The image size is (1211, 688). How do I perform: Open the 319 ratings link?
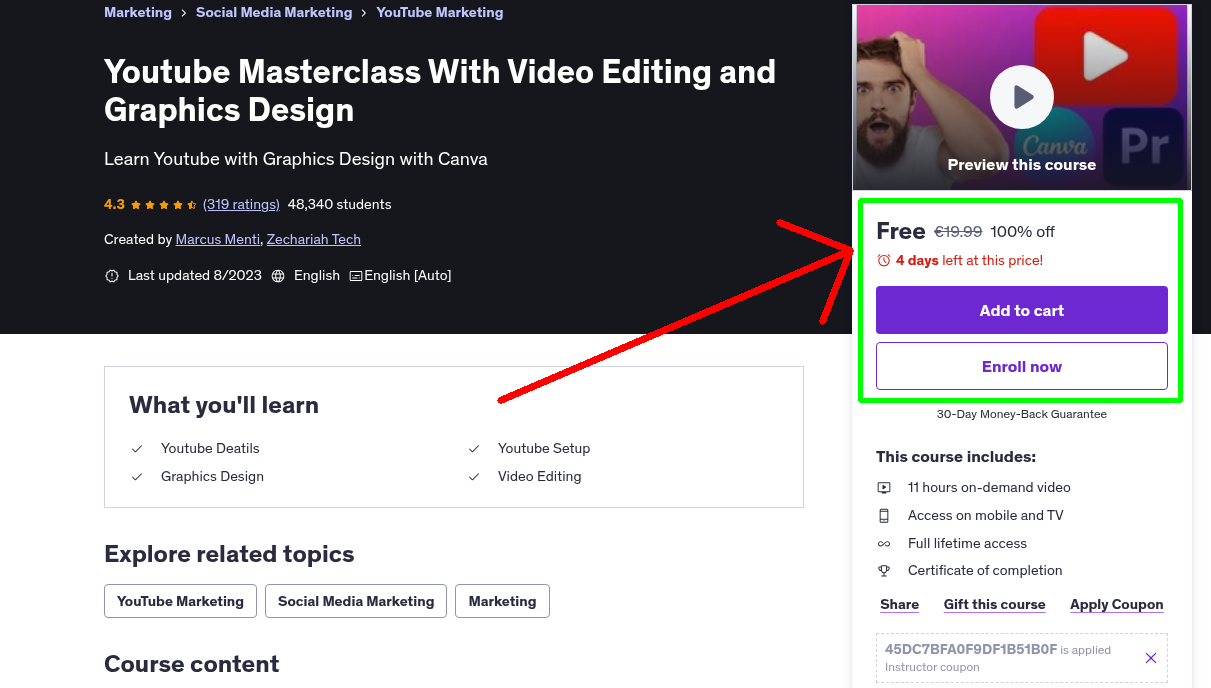pos(241,204)
